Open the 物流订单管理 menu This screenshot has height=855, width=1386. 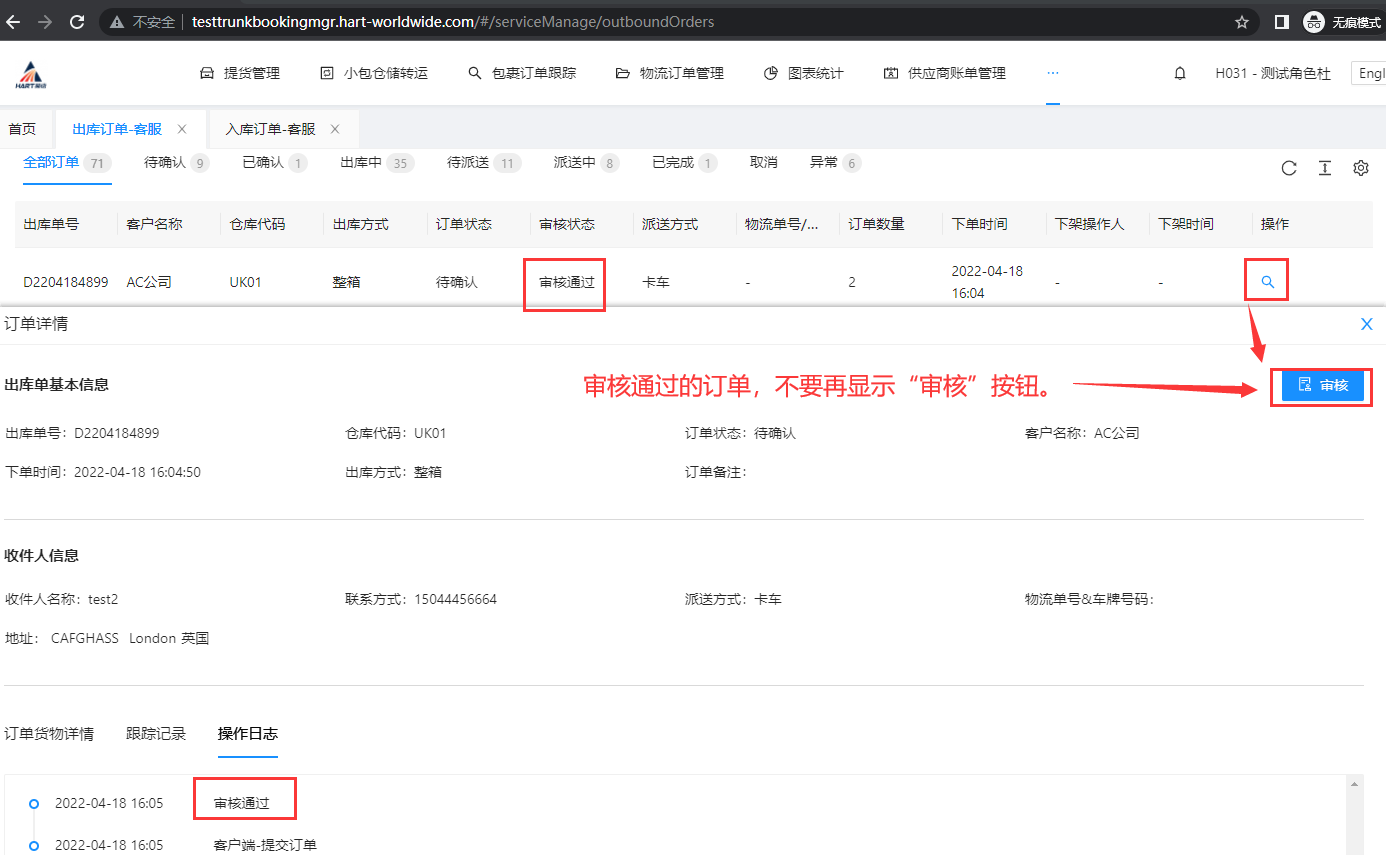(670, 73)
